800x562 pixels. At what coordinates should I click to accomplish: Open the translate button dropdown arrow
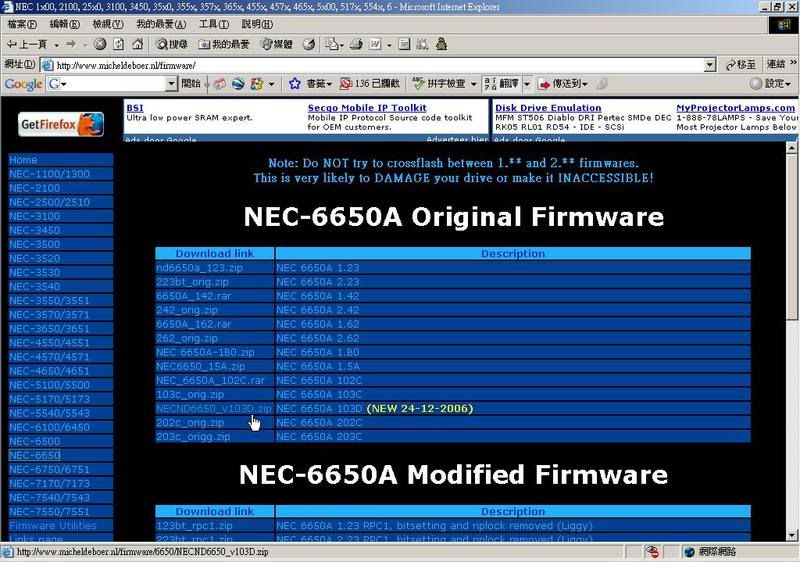coord(527,84)
